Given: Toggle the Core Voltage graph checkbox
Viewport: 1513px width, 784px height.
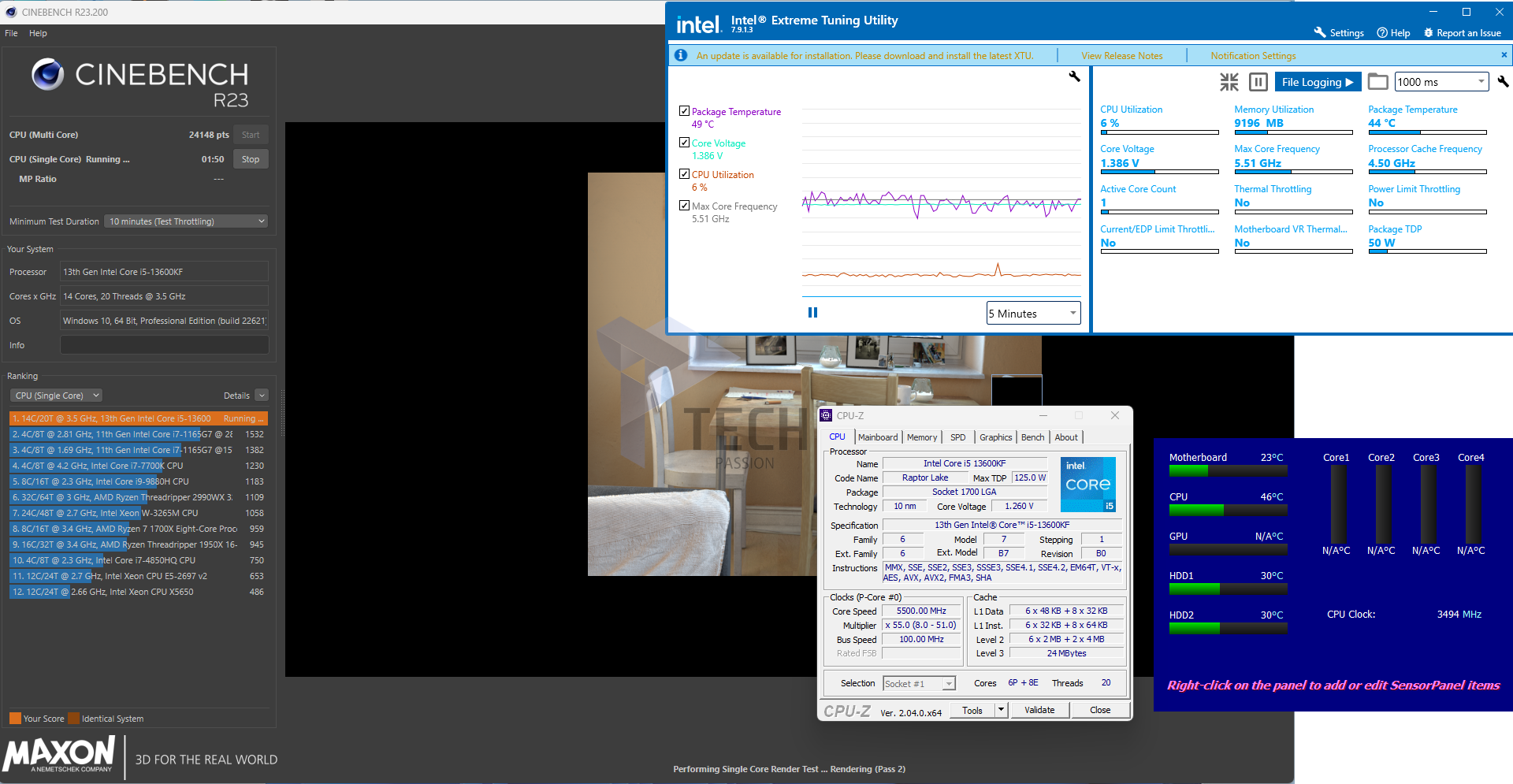Looking at the screenshot, I should coord(684,143).
